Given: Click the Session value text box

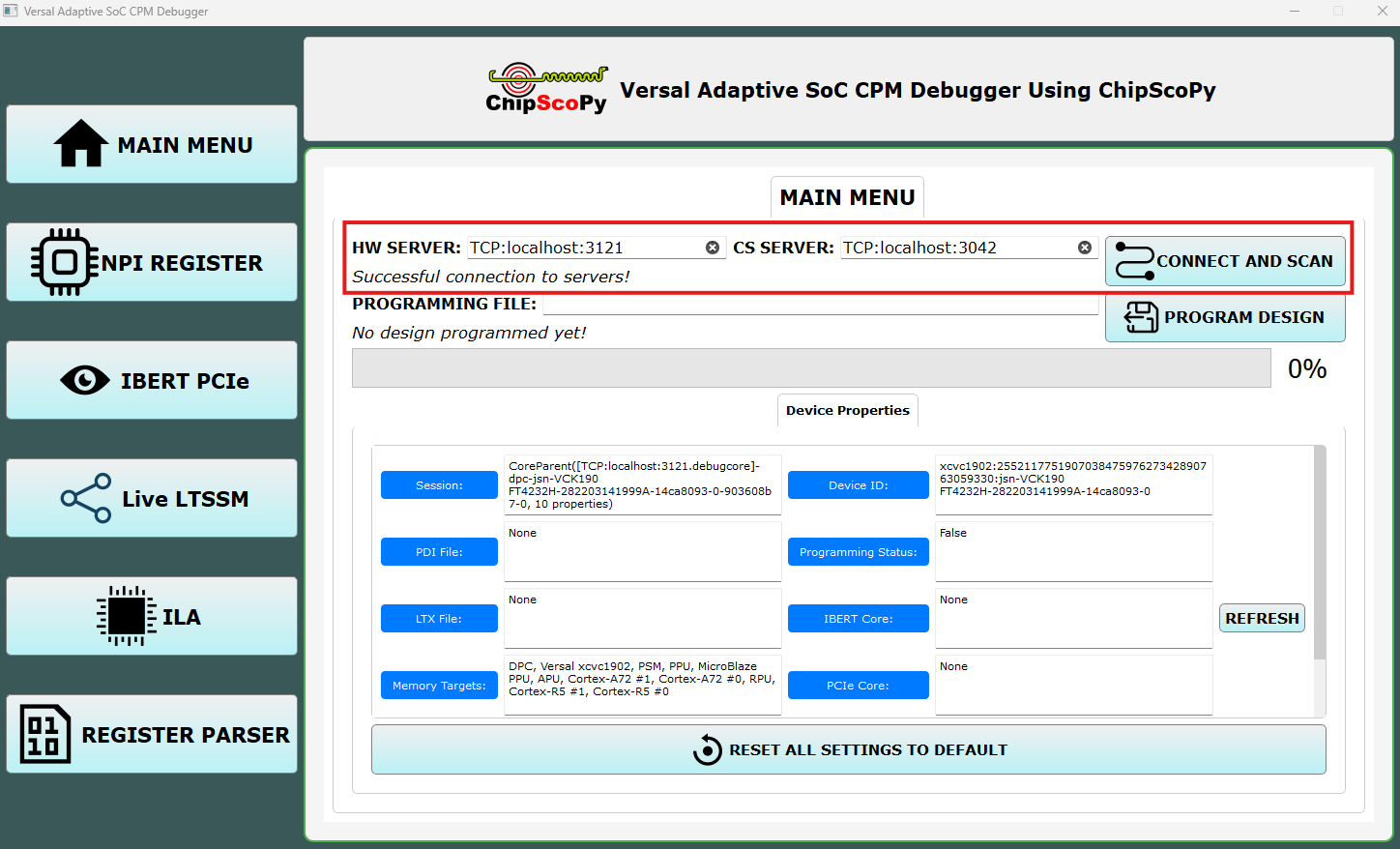Looking at the screenshot, I should [x=643, y=485].
